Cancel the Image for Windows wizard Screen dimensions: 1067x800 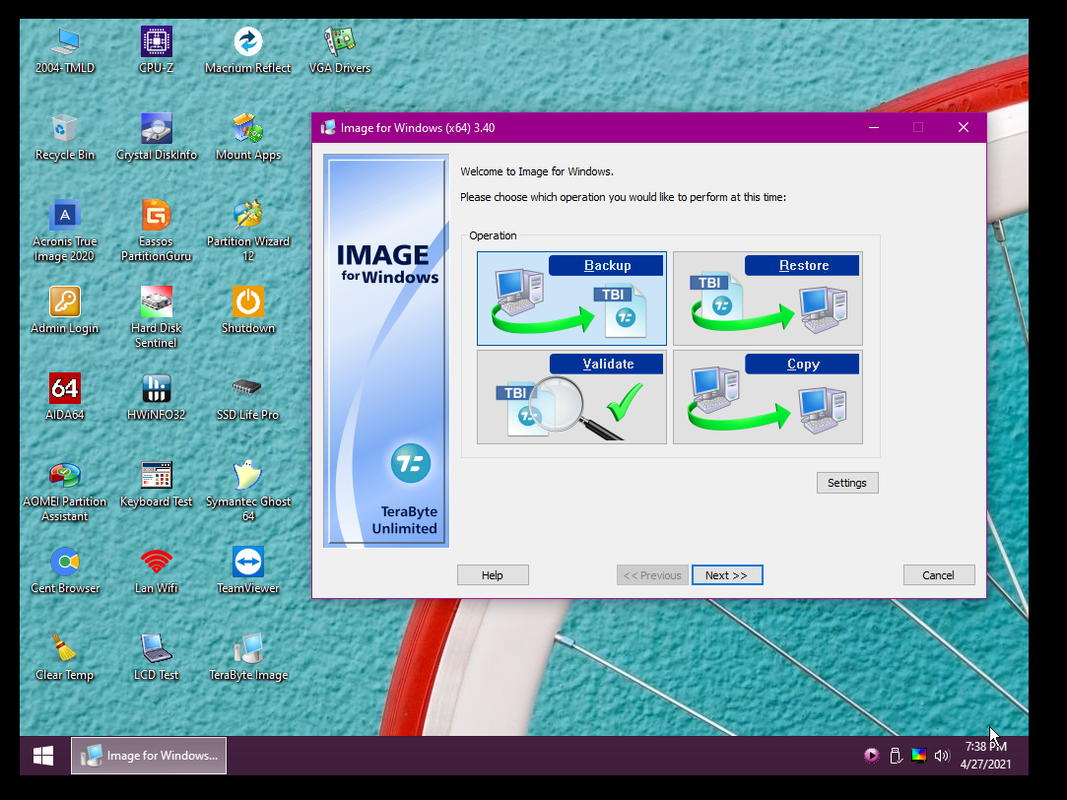(938, 576)
